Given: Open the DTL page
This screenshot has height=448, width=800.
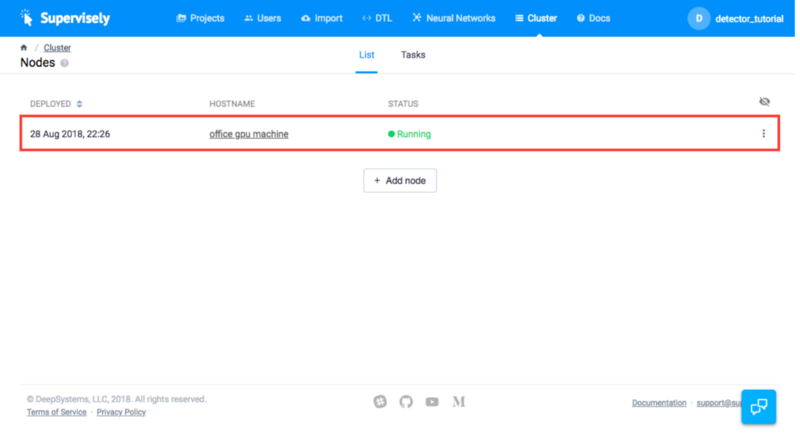Looking at the screenshot, I should tap(377, 18).
